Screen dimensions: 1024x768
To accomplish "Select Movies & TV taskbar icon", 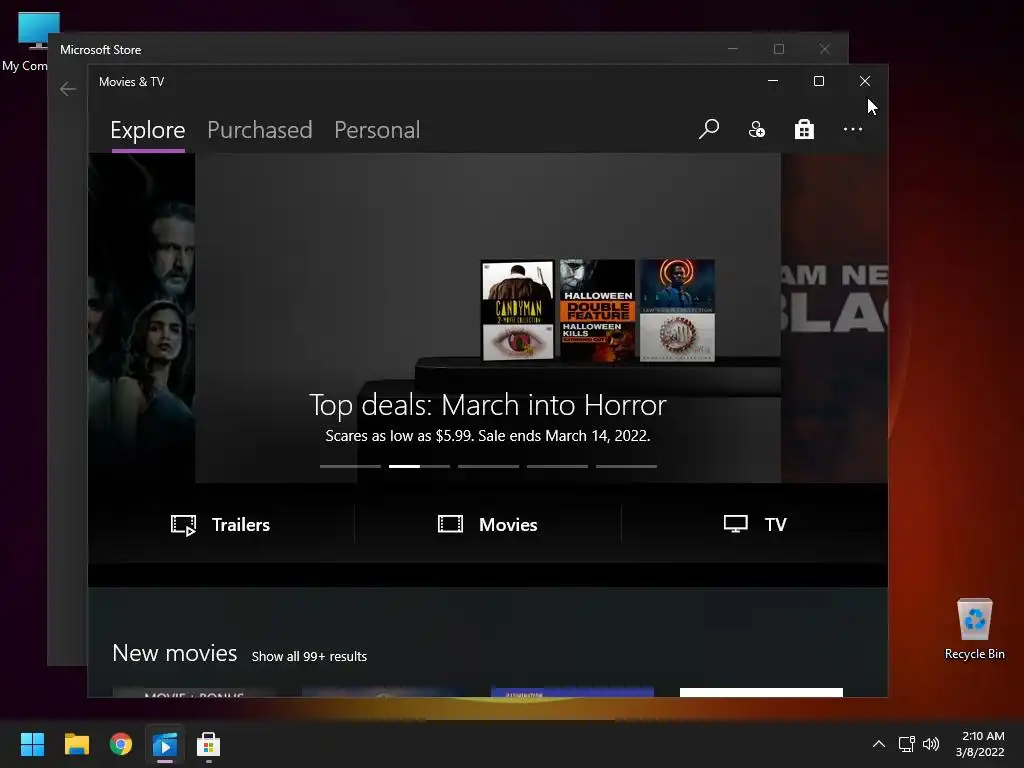I will click(x=165, y=744).
